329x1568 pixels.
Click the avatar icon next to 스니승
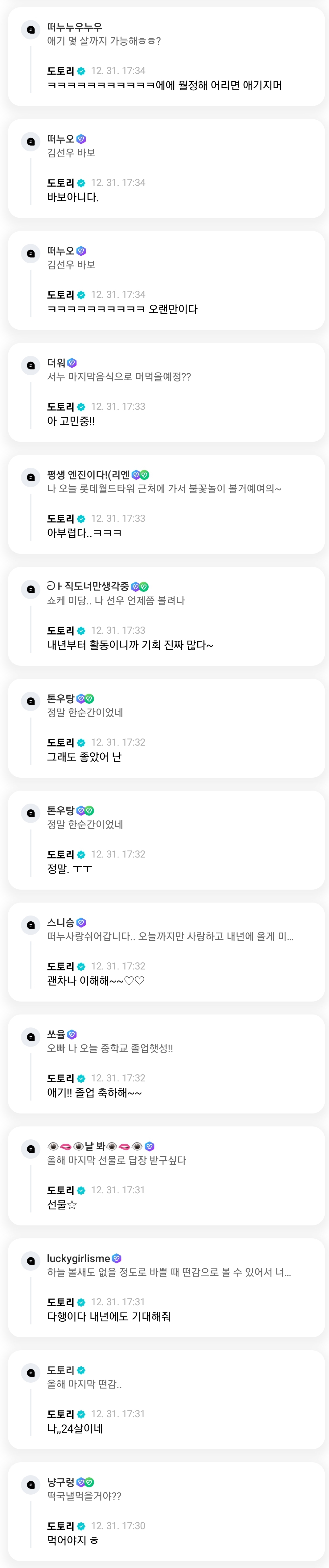31,924
